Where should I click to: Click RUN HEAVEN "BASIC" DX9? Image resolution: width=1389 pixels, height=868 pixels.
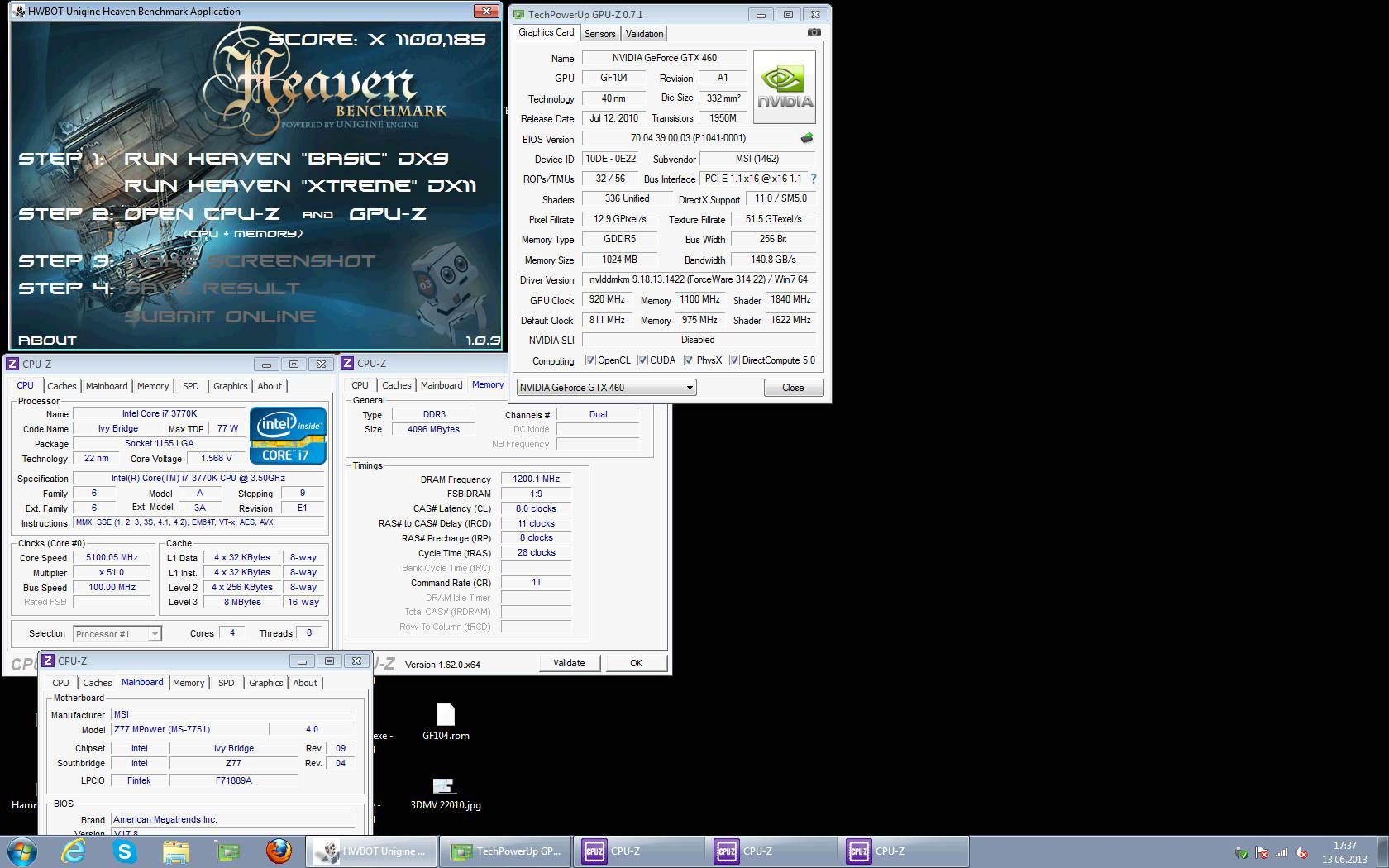(x=286, y=158)
